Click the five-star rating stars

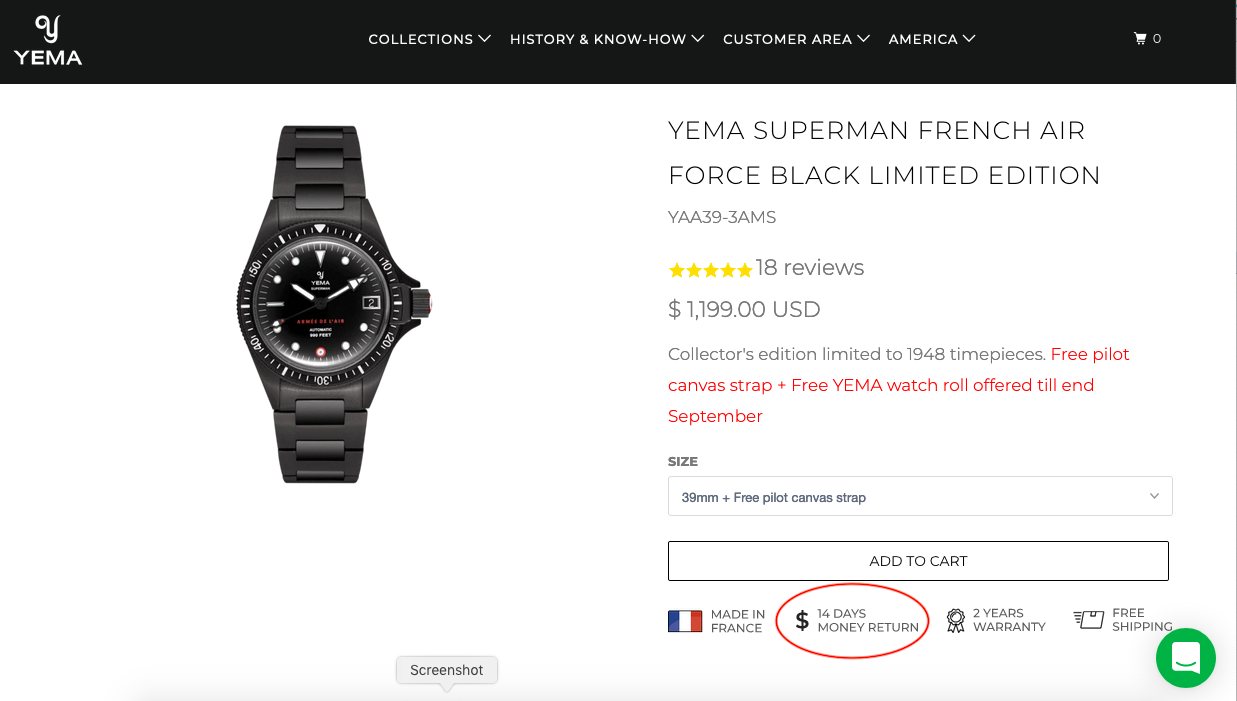click(x=710, y=270)
